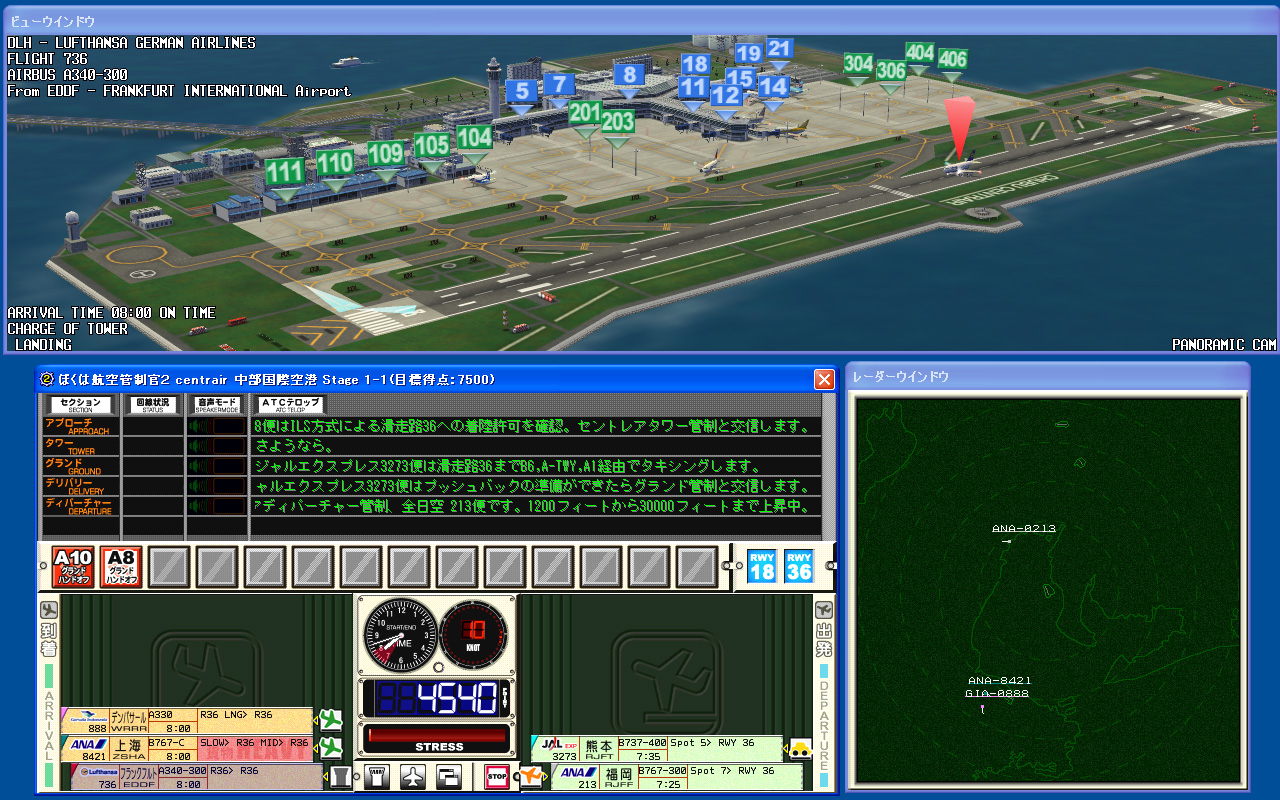Image resolution: width=1280 pixels, height=800 pixels.
Task: Click spot marker 111 in the view window
Action: [x=285, y=173]
